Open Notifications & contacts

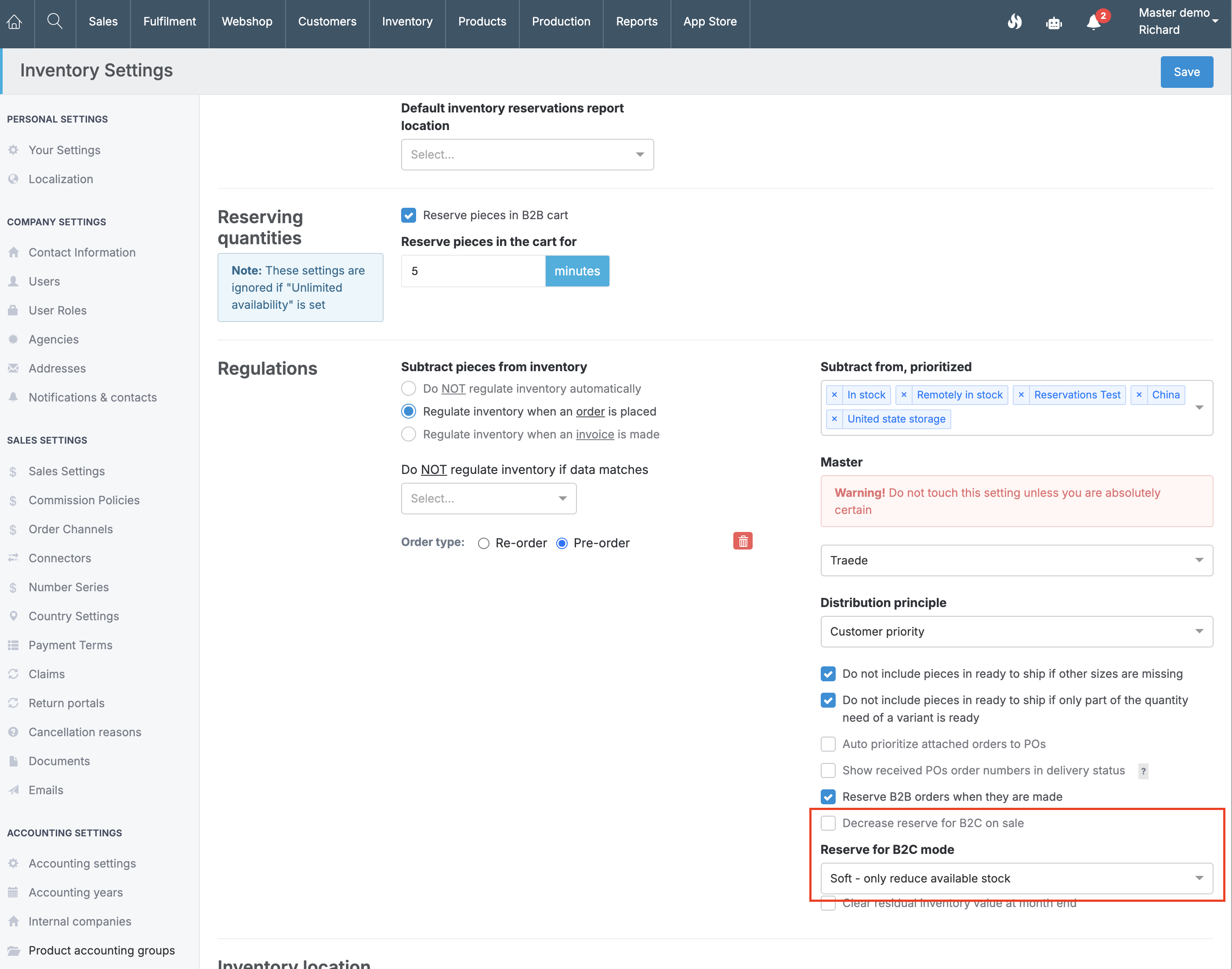click(93, 397)
